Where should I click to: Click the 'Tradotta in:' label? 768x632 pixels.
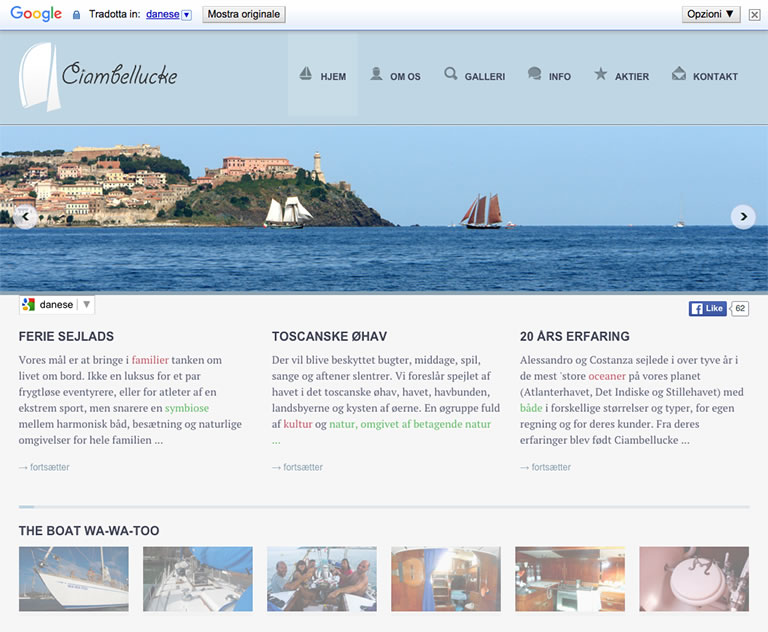[115, 14]
